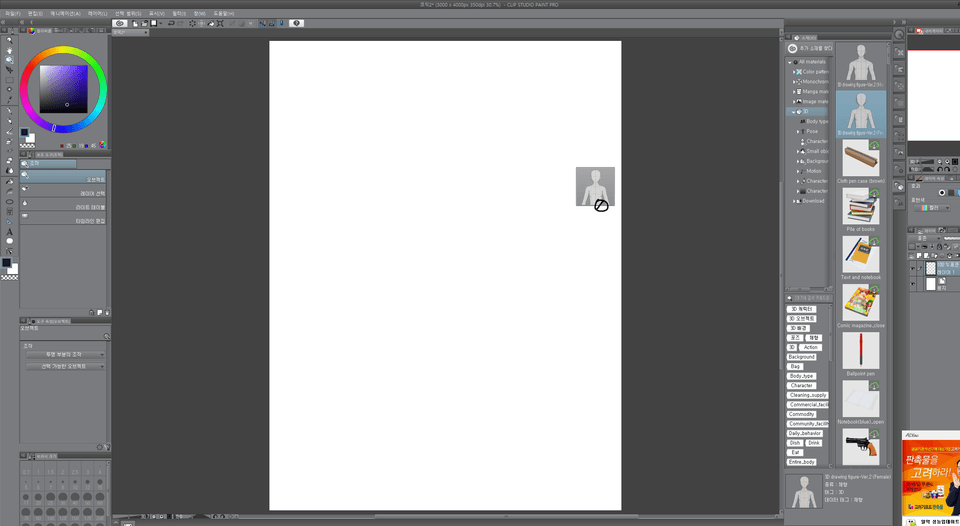This screenshot has width=960, height=526.
Task: Toggle visibility of 레이어 1 layer
Action: (913, 269)
